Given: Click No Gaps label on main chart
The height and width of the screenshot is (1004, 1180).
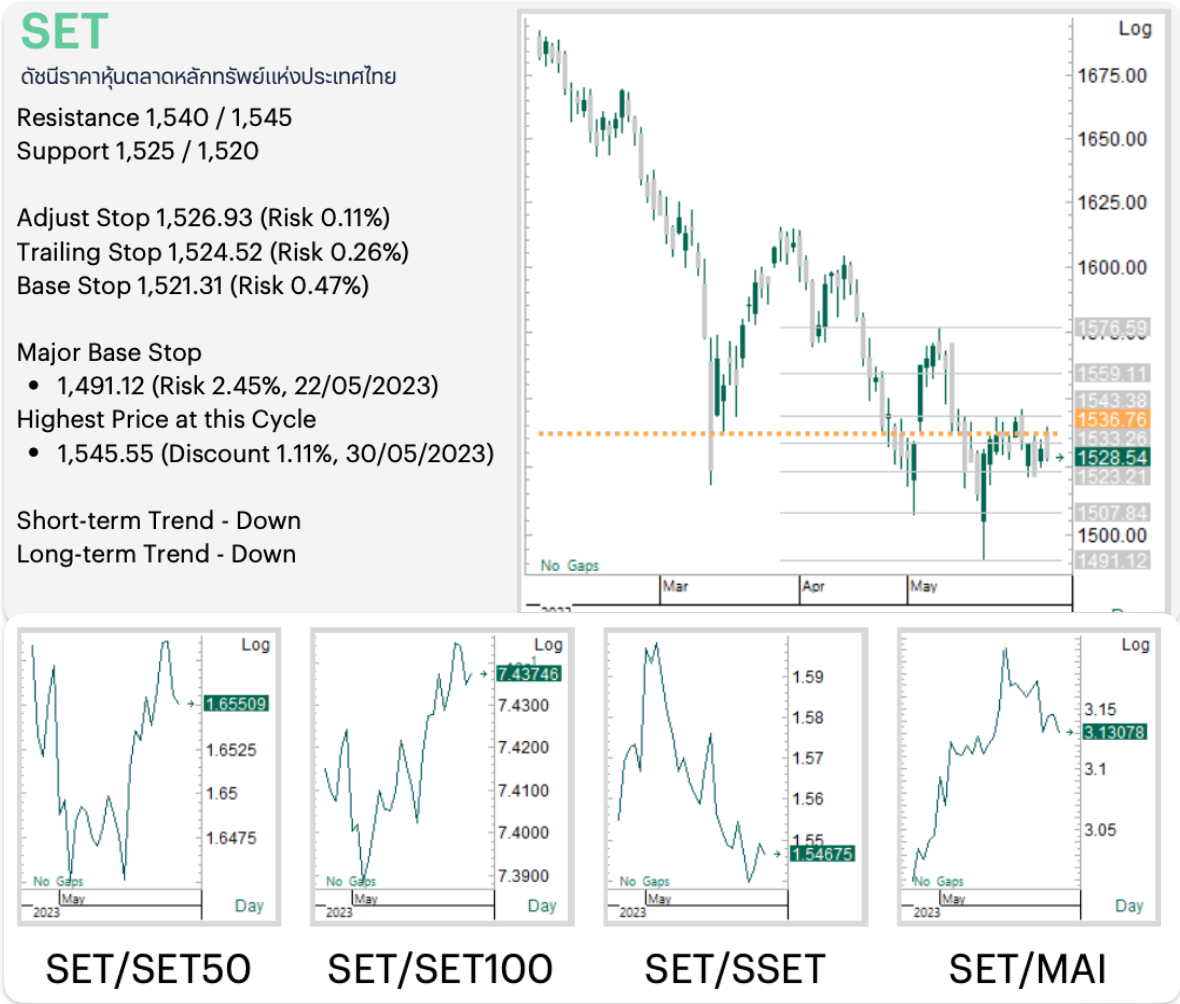Looking at the screenshot, I should coord(570,565).
